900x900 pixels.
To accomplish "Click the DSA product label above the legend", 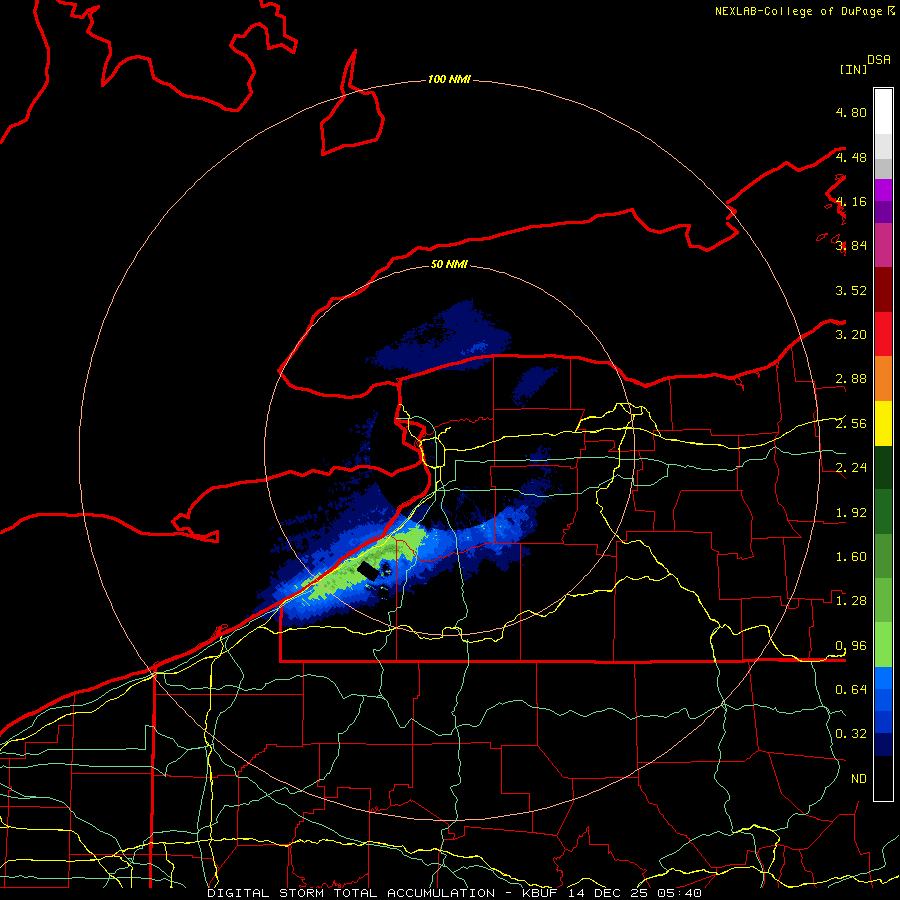I will point(879,60).
